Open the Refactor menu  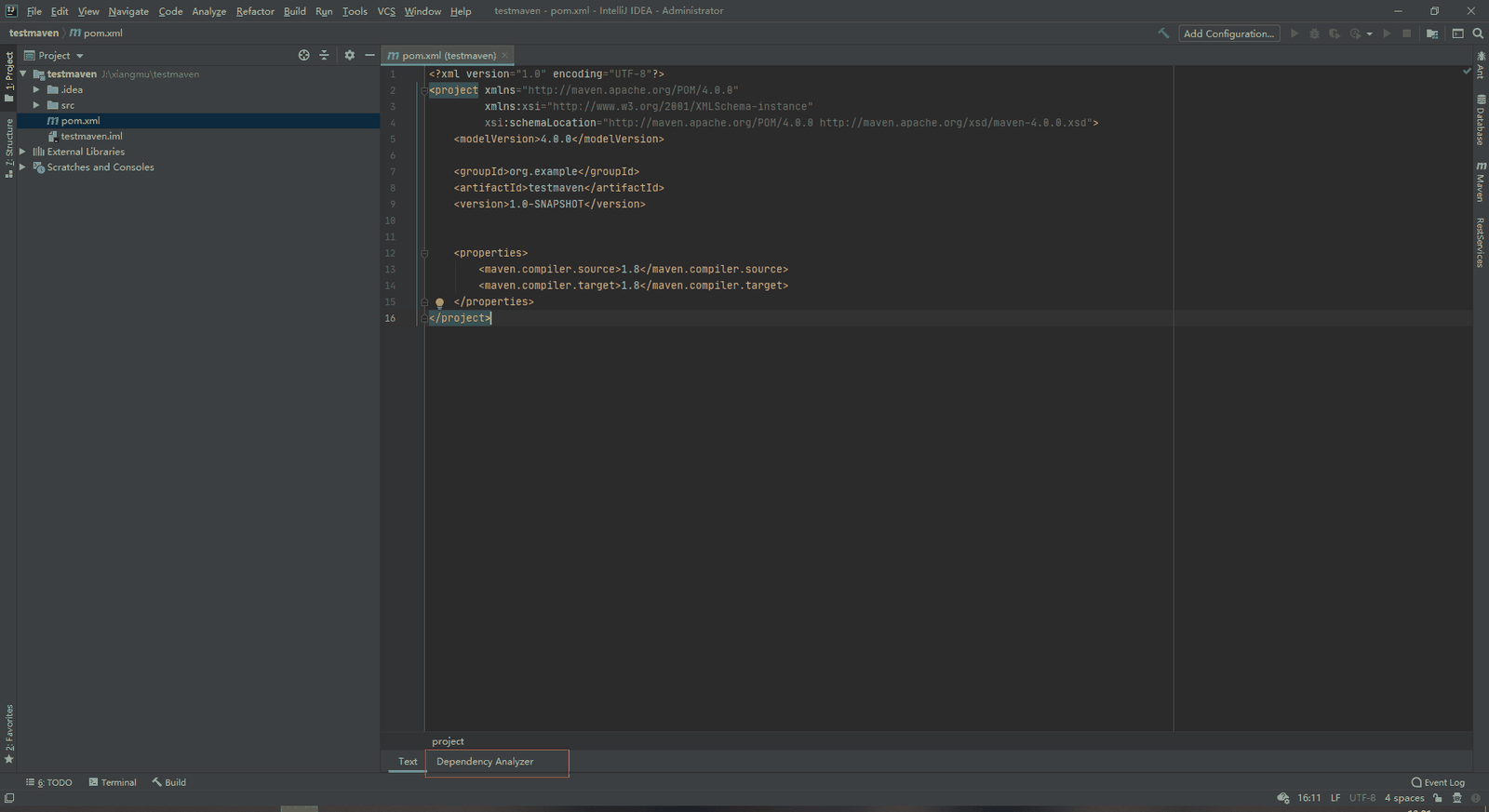pyautogui.click(x=255, y=11)
